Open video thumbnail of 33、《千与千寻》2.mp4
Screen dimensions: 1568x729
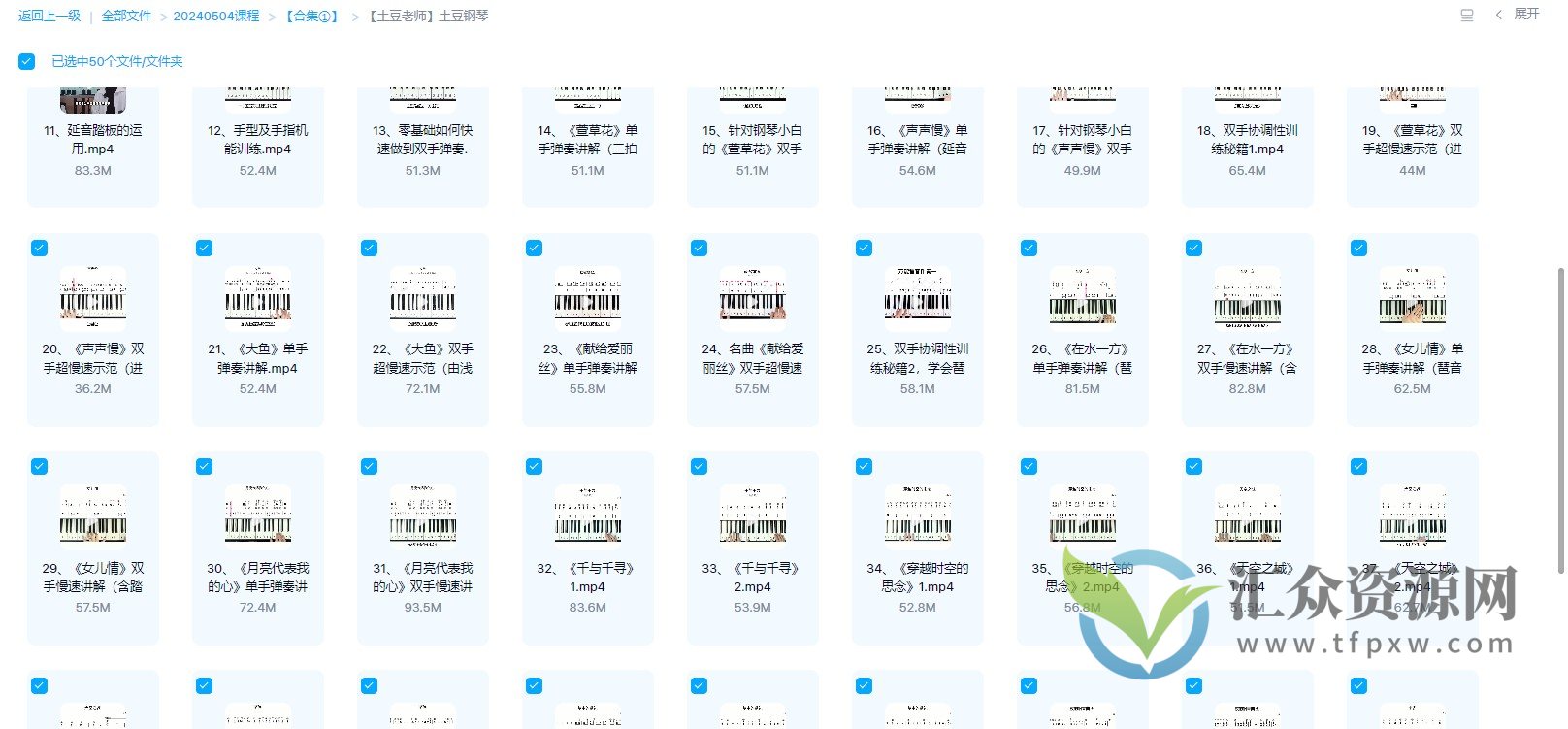(753, 517)
